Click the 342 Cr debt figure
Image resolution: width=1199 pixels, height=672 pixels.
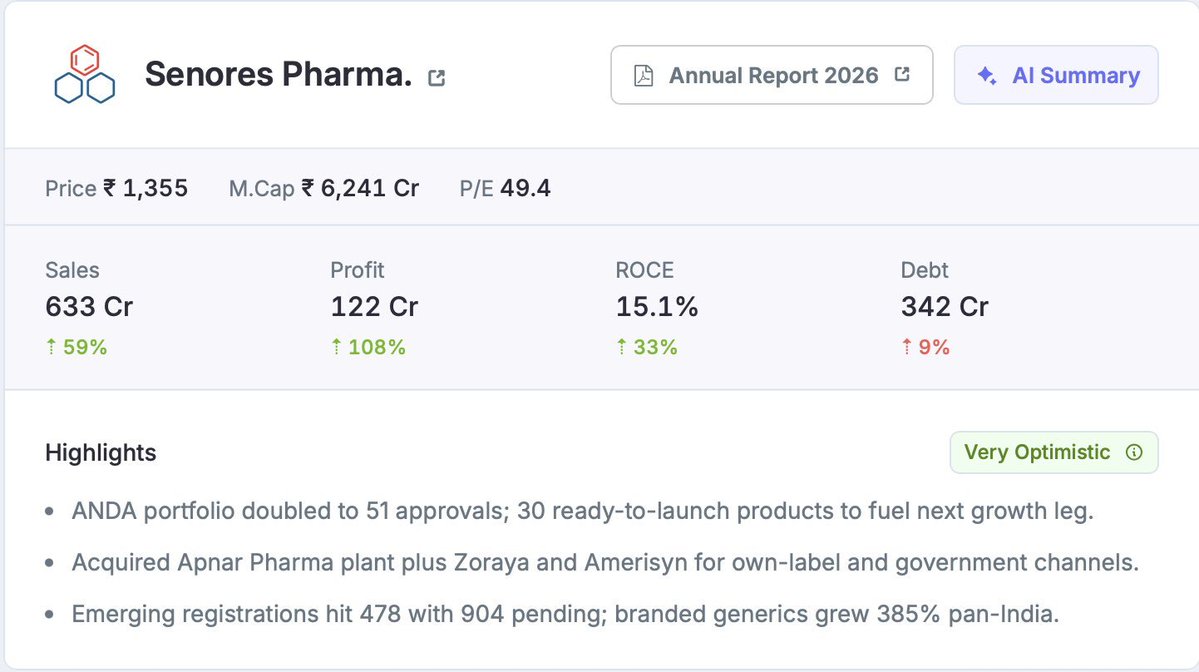point(944,307)
